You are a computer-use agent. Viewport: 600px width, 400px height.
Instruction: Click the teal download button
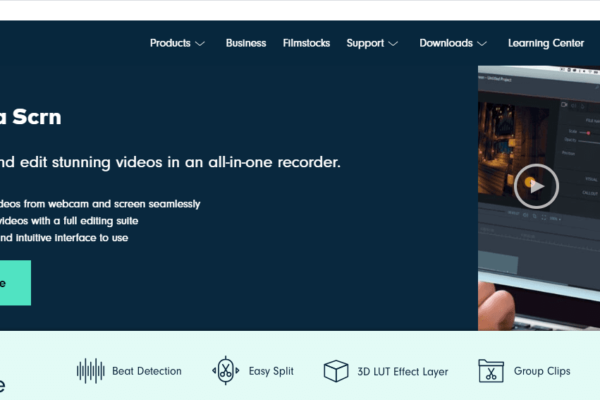[15, 283]
